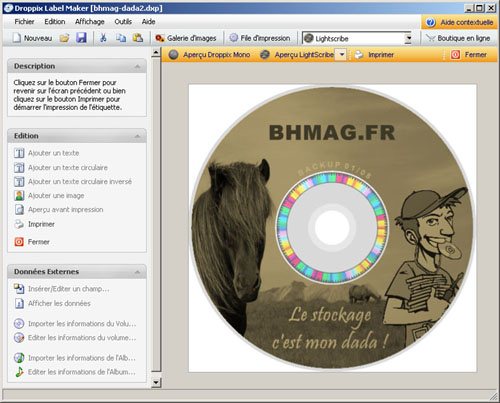Open Galerie d'images

click(x=186, y=38)
